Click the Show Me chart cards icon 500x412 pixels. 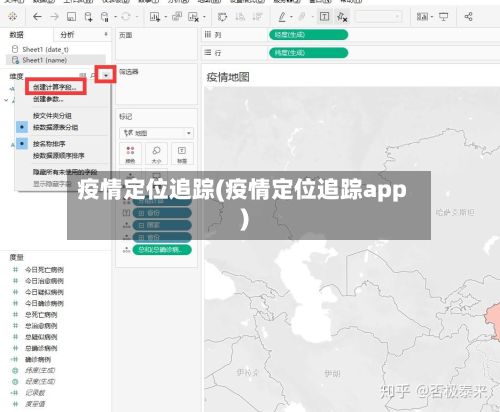(422, 17)
